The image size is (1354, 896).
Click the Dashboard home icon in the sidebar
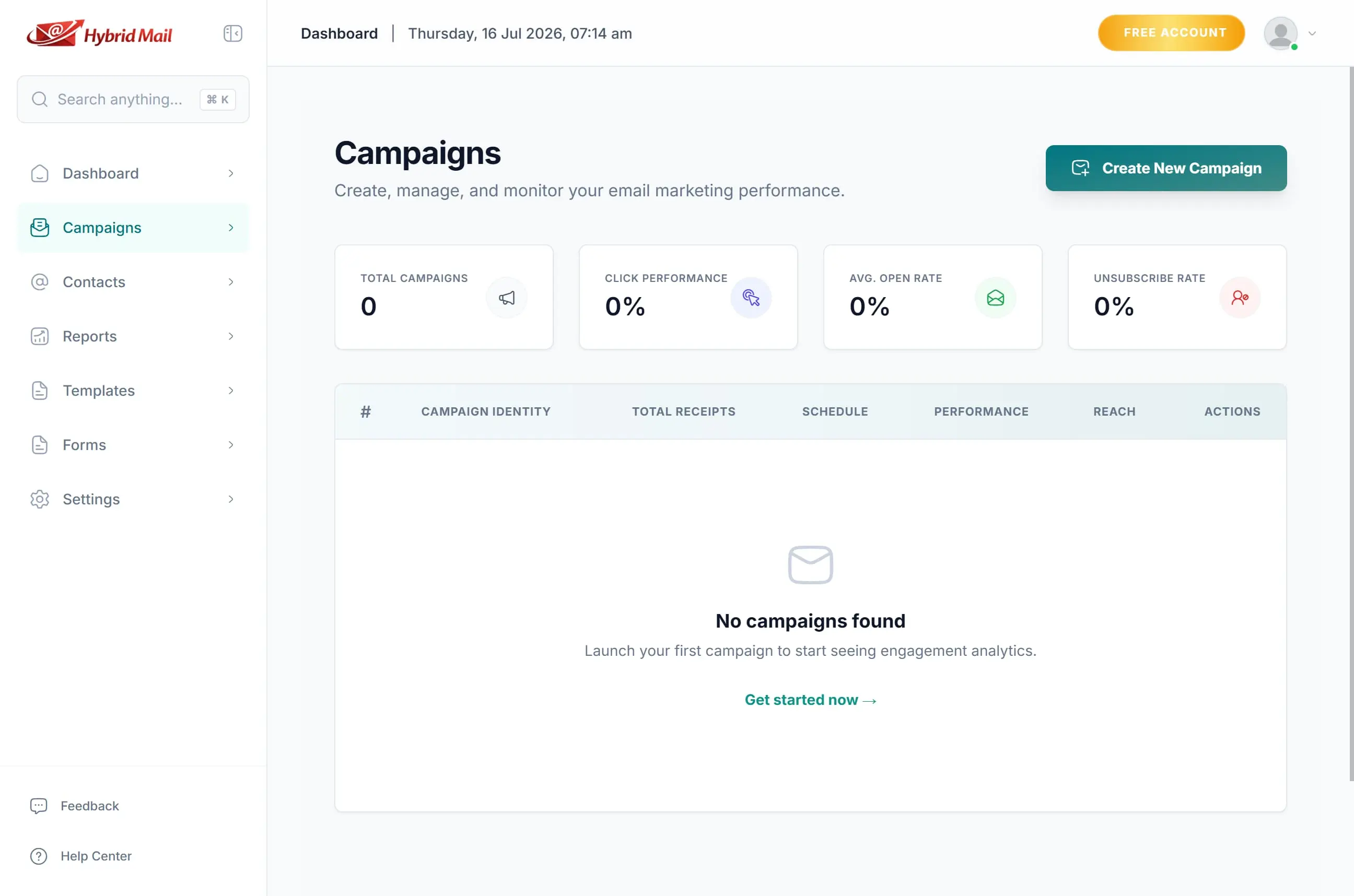(x=39, y=173)
